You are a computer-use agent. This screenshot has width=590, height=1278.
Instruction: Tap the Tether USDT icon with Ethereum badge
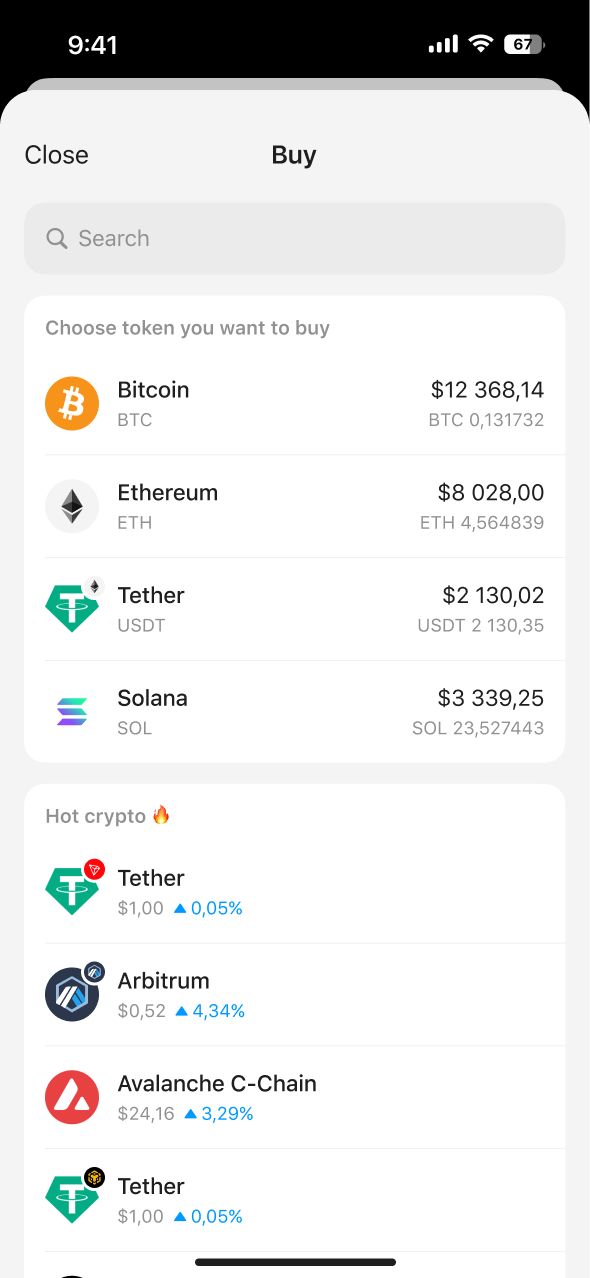(72, 608)
